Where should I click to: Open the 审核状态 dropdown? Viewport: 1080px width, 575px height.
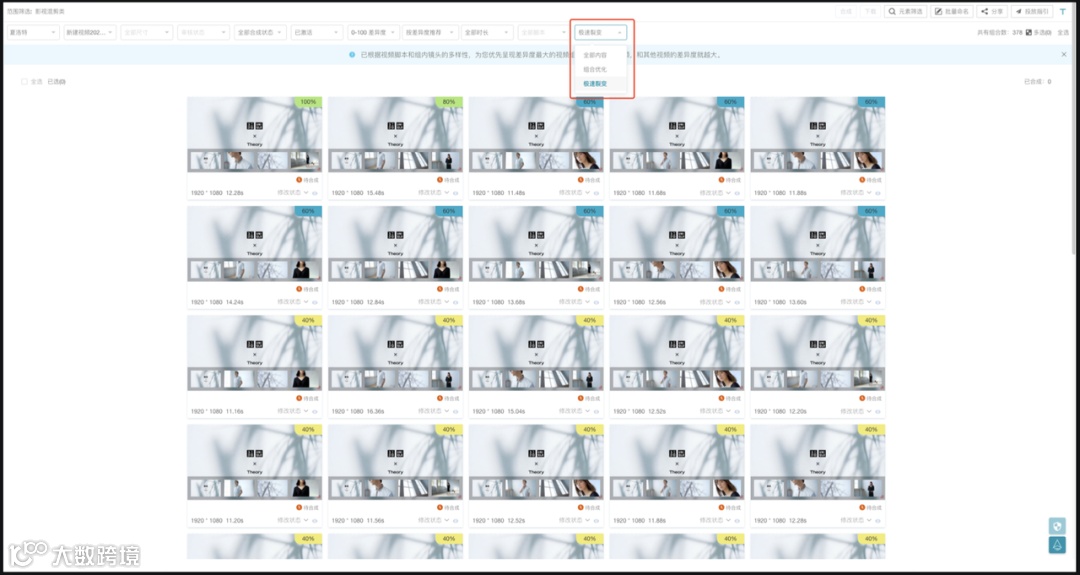203,32
